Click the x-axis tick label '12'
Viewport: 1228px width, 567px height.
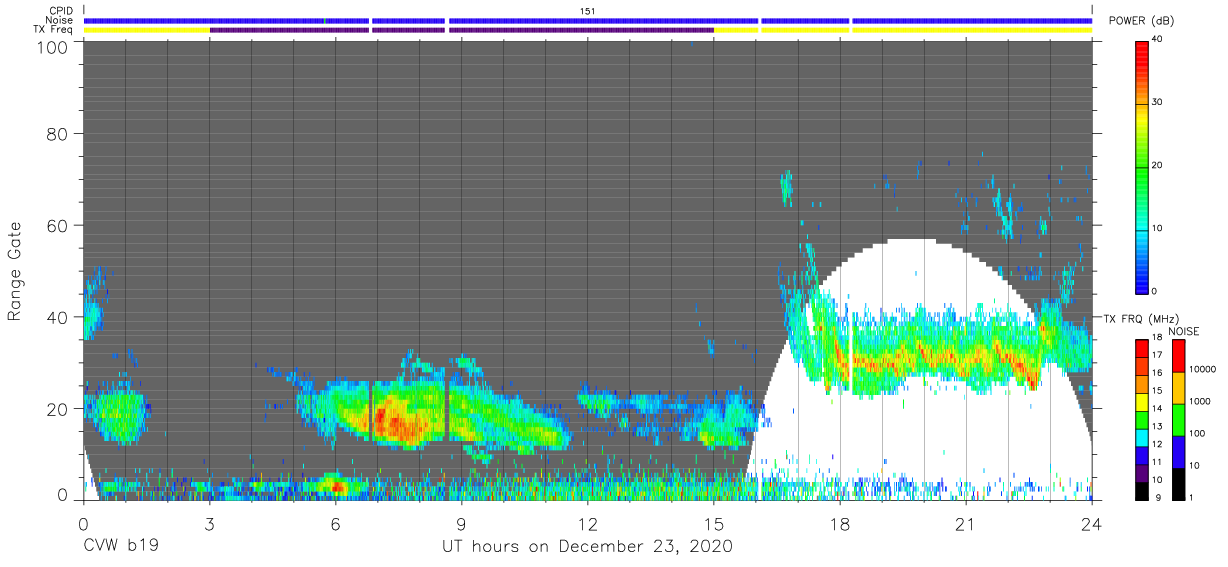point(587,523)
